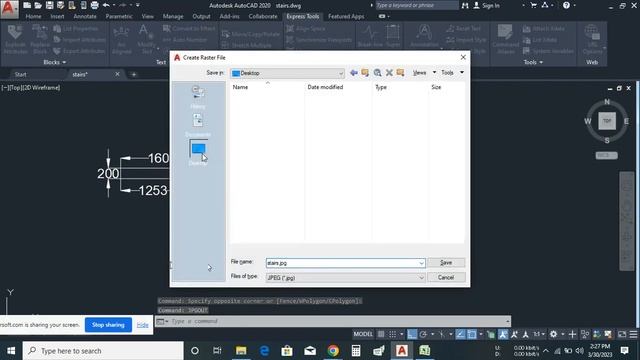Viewport: 640px width, 360px height.
Task: Go up one folder level in dialog
Action: pos(365,73)
